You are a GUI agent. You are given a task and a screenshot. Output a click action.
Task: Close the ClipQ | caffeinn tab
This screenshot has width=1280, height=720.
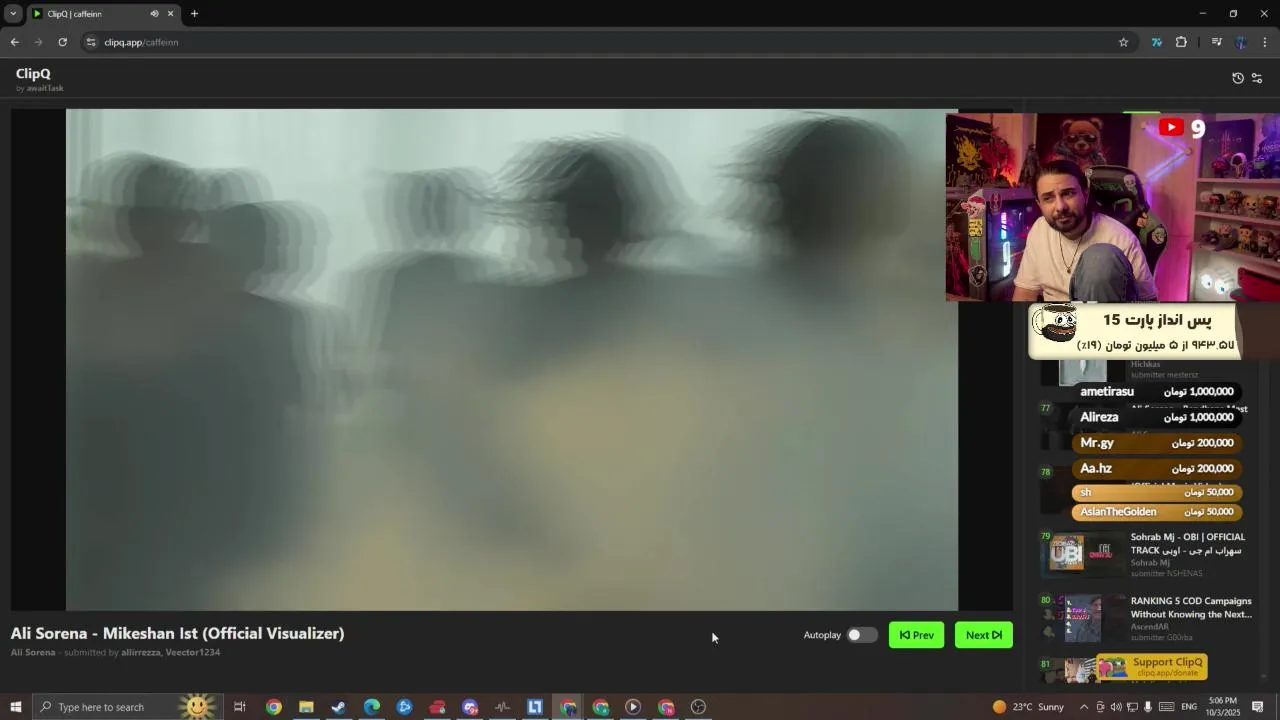[x=170, y=14]
